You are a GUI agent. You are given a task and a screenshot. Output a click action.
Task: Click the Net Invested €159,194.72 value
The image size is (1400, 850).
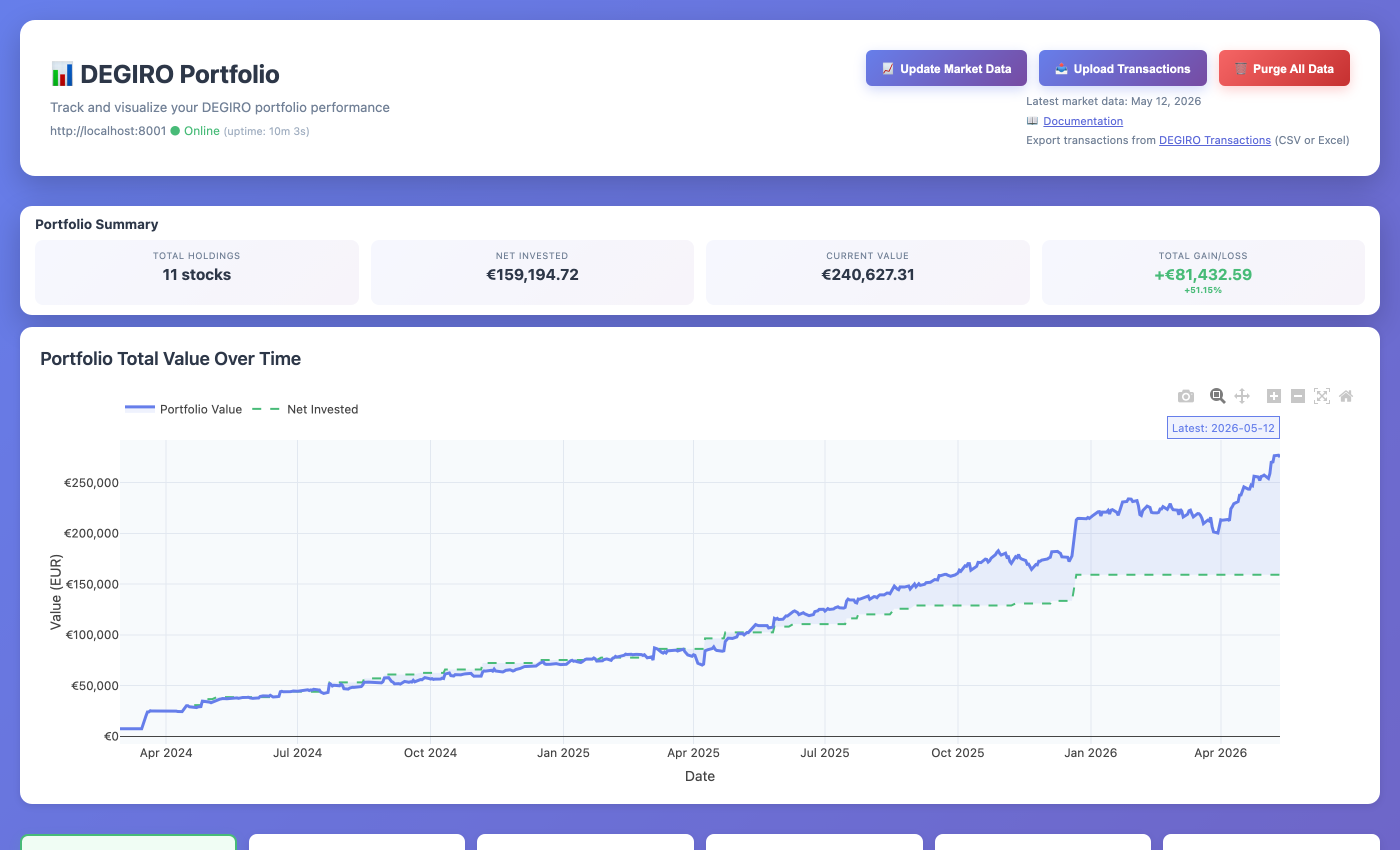[532, 274]
